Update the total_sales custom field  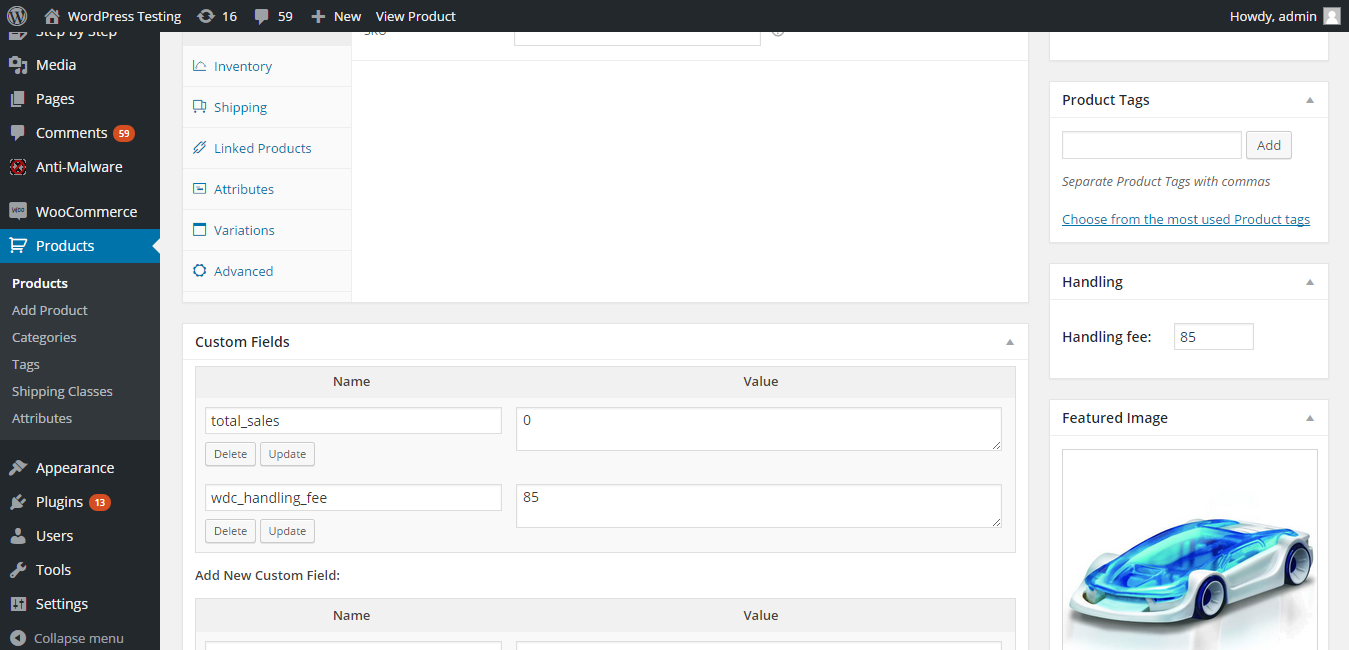[287, 454]
